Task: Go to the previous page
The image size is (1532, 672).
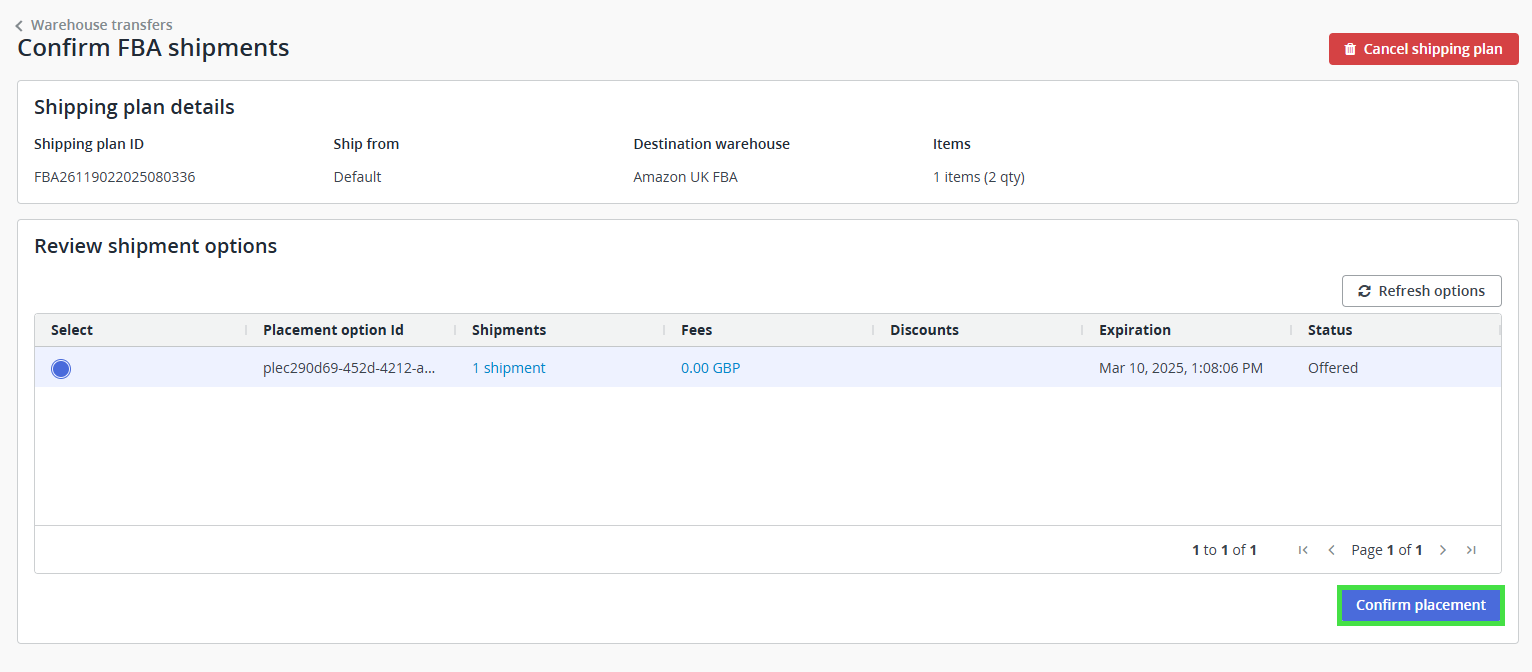Action: click(x=1331, y=550)
